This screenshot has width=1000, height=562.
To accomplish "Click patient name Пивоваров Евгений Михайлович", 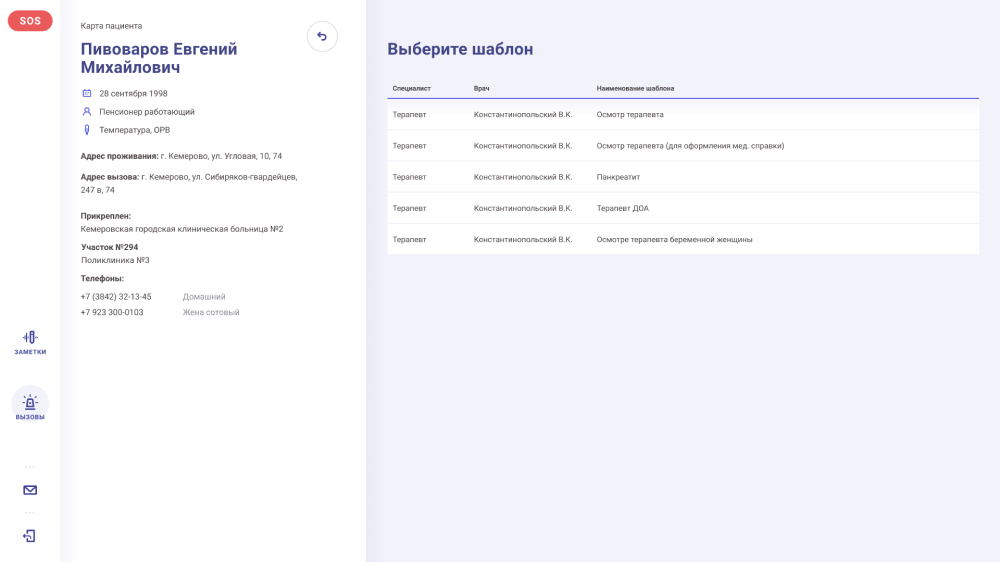I will pos(159,58).
